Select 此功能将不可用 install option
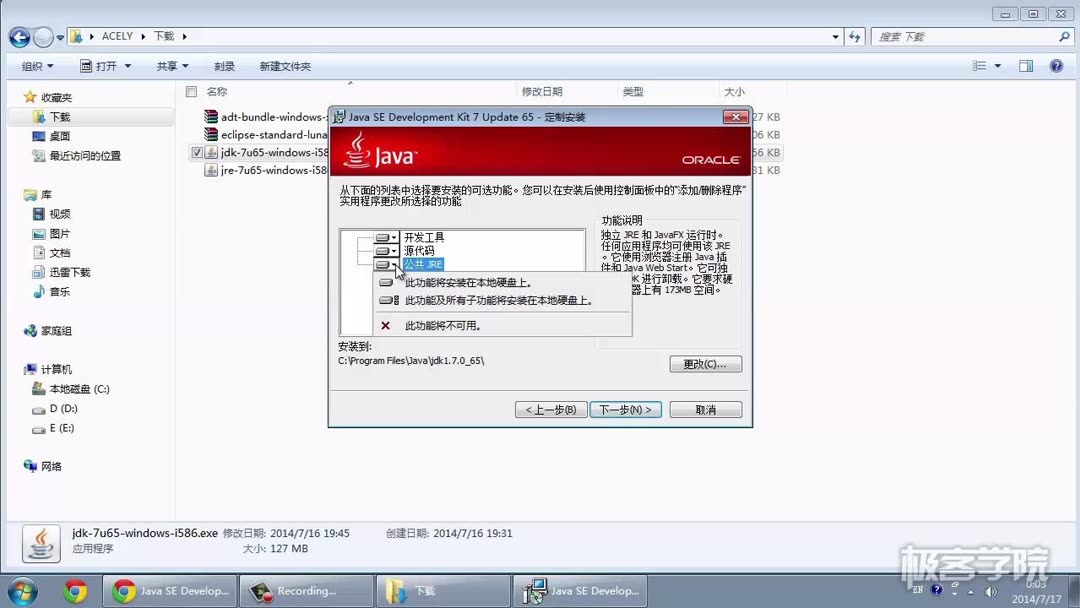Viewport: 1080px width, 608px height. (458, 326)
